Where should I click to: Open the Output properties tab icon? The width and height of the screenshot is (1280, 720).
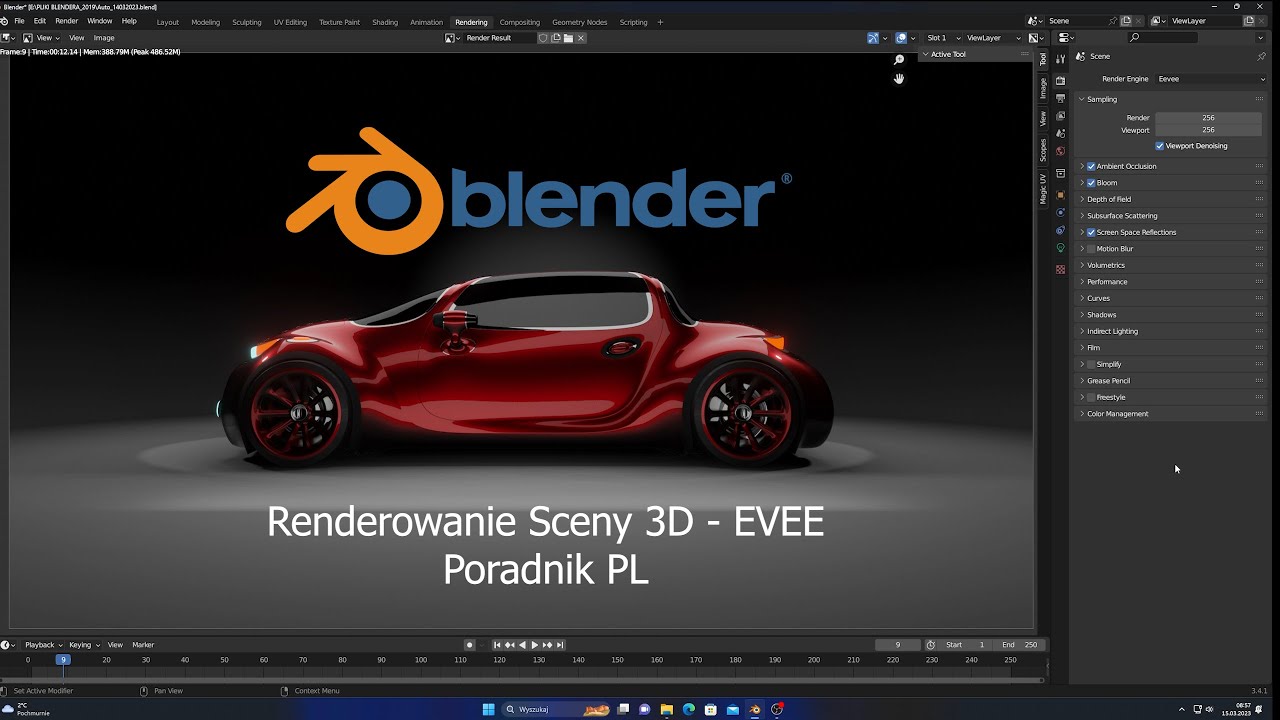[1060, 98]
